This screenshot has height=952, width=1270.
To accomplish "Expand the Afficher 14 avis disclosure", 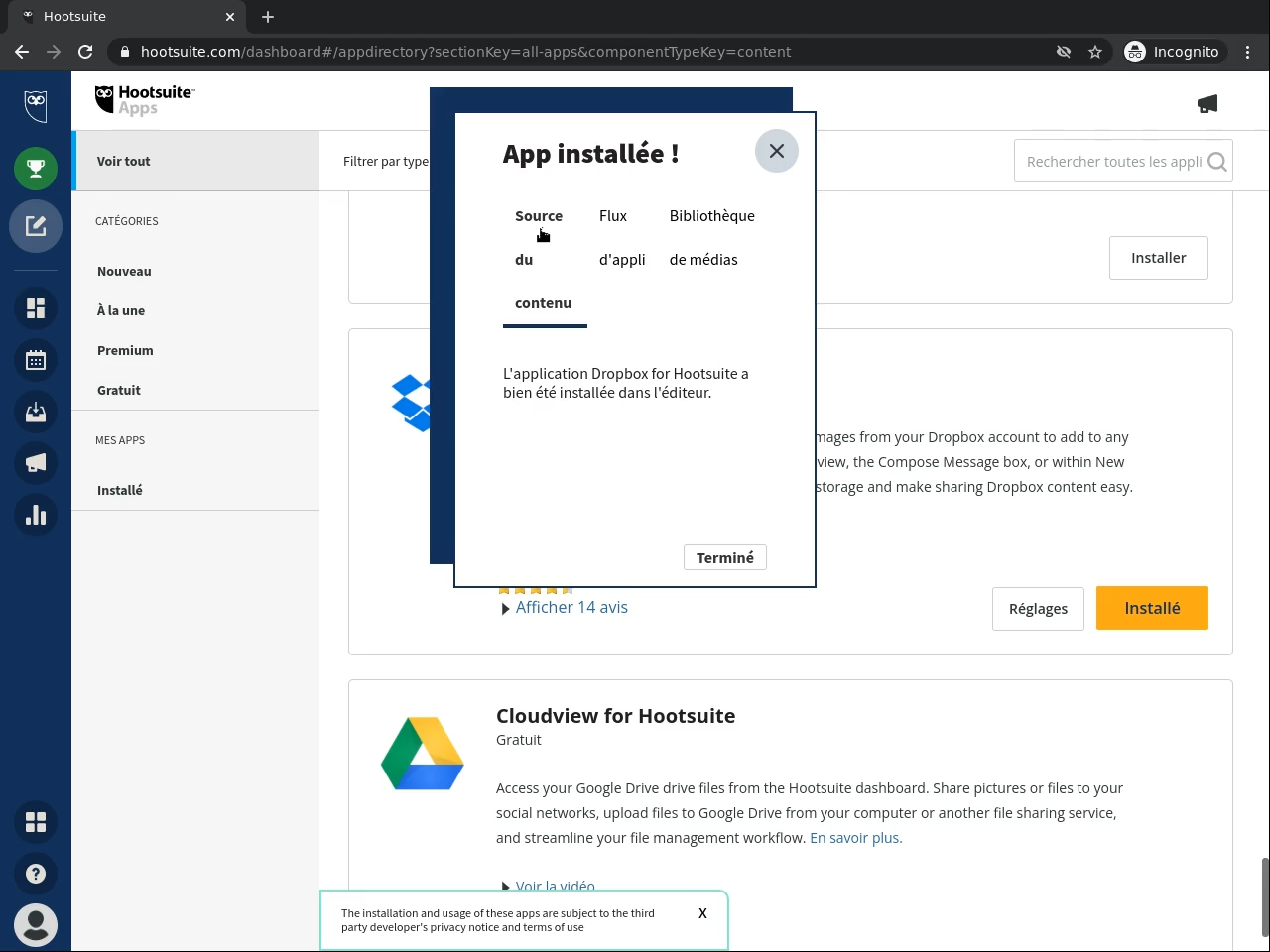I will (x=571, y=608).
